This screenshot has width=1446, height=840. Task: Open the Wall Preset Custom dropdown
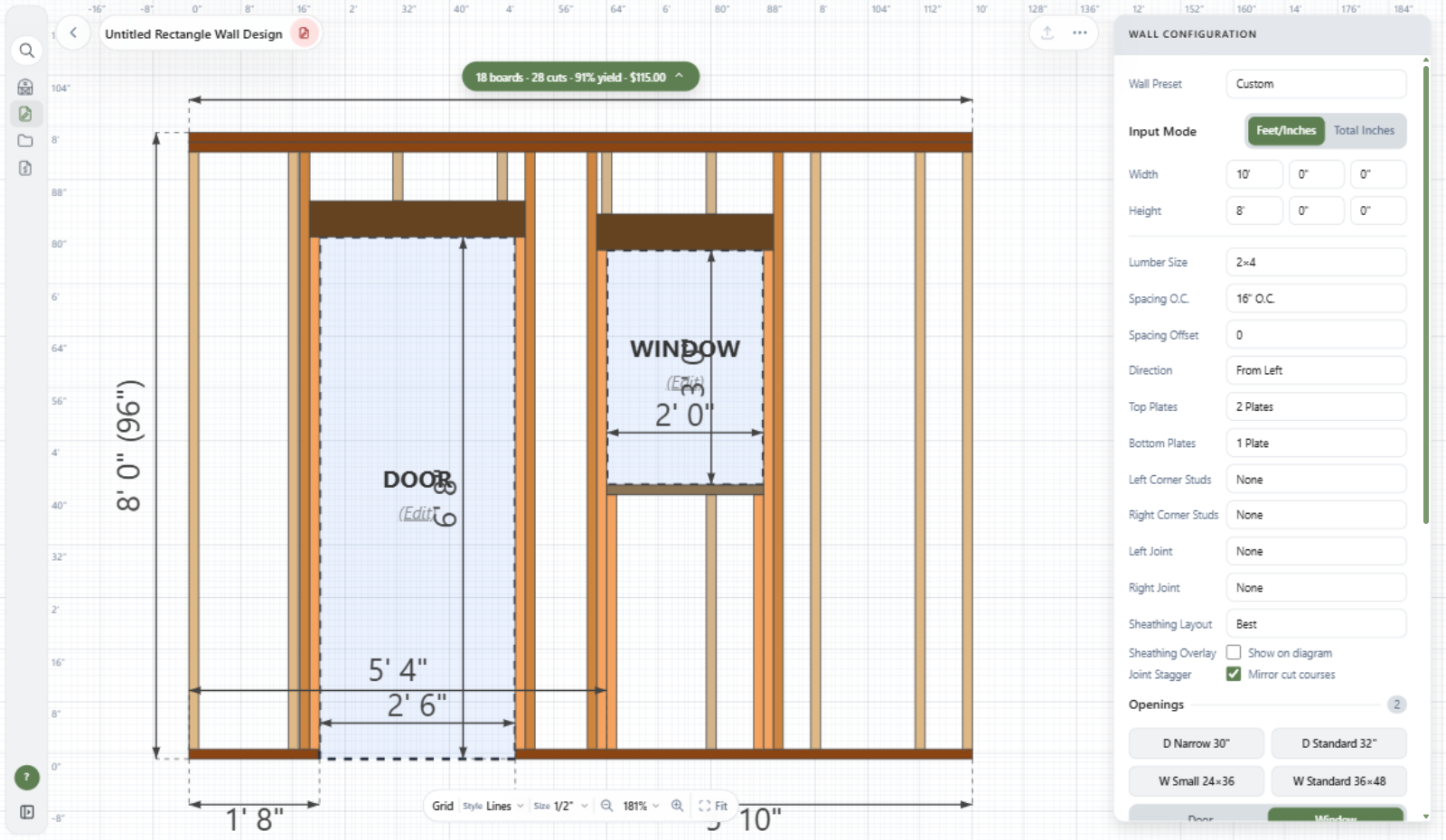pos(1316,83)
